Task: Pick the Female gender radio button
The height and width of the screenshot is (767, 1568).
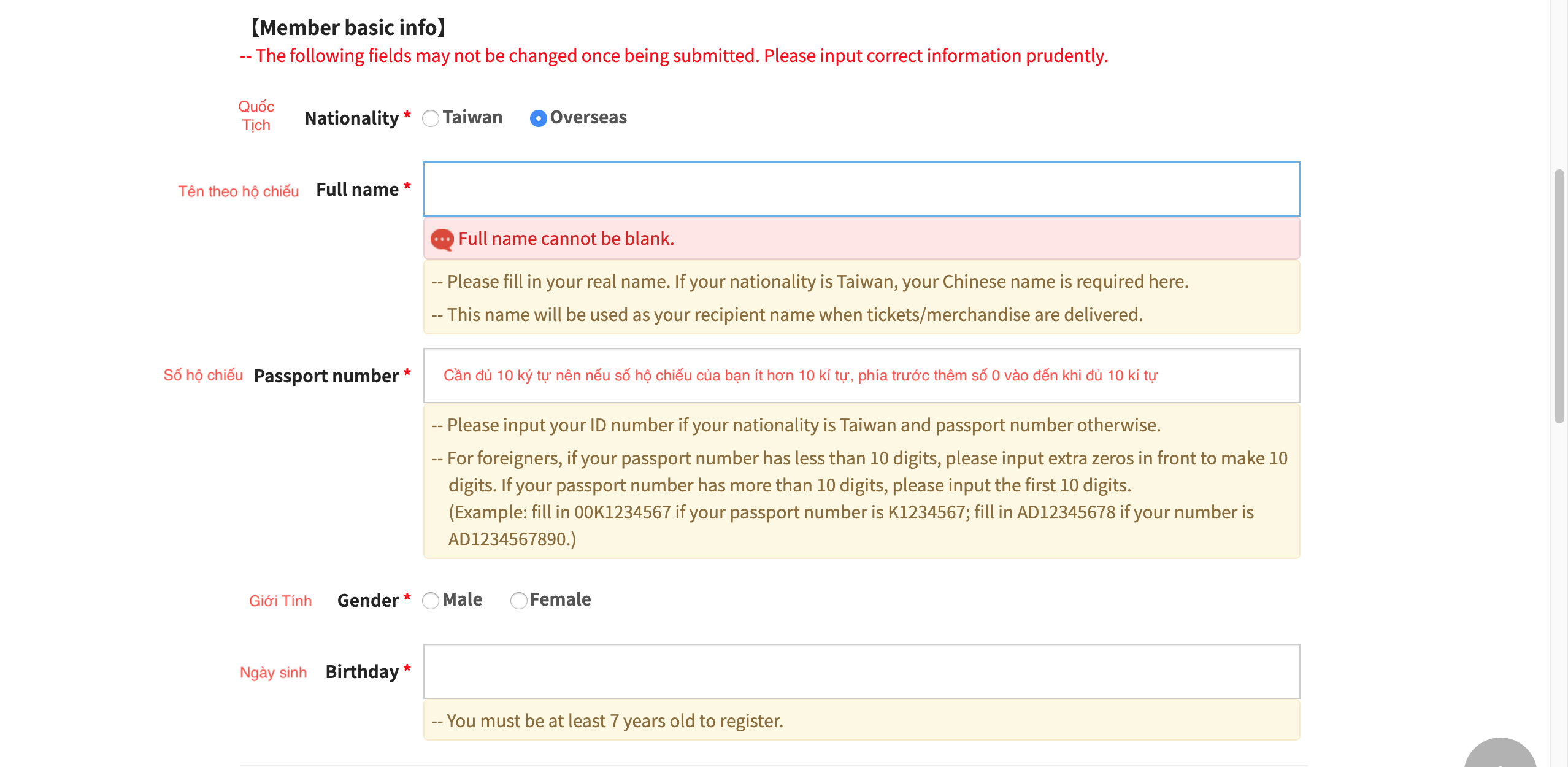Action: [x=519, y=600]
